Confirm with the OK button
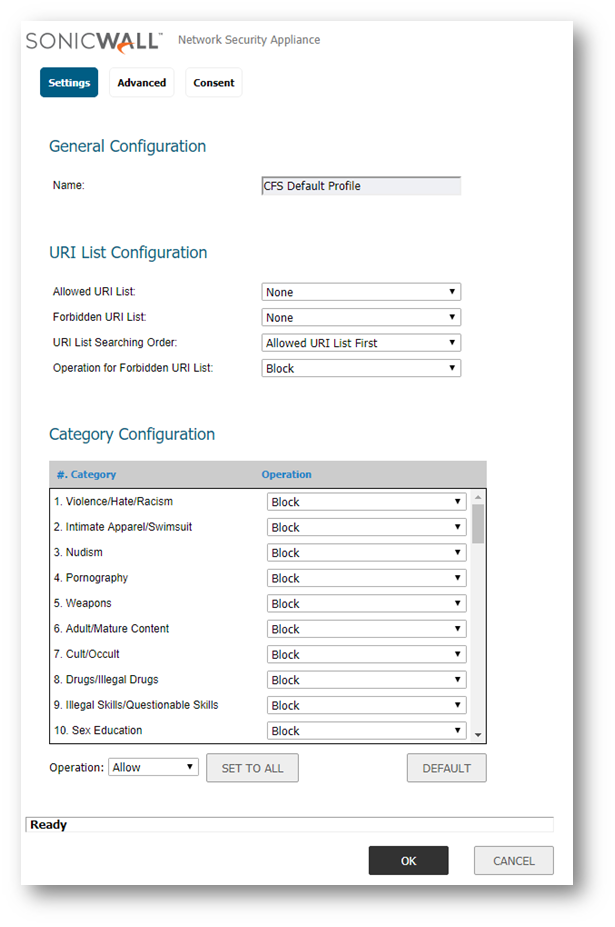Image resolution: width=615 pixels, height=927 pixels. tap(408, 860)
